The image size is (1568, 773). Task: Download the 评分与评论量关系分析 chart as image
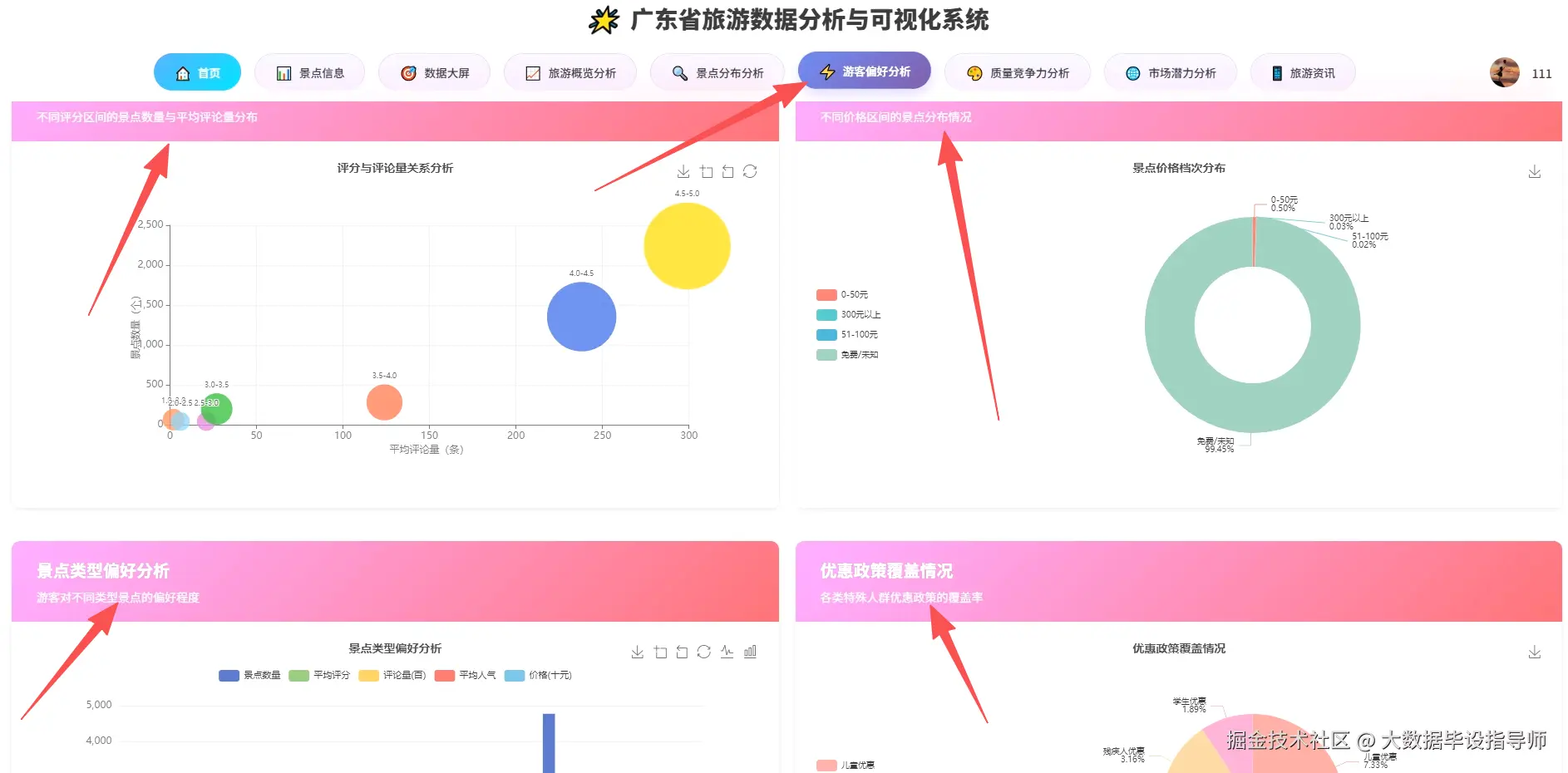[x=683, y=171]
